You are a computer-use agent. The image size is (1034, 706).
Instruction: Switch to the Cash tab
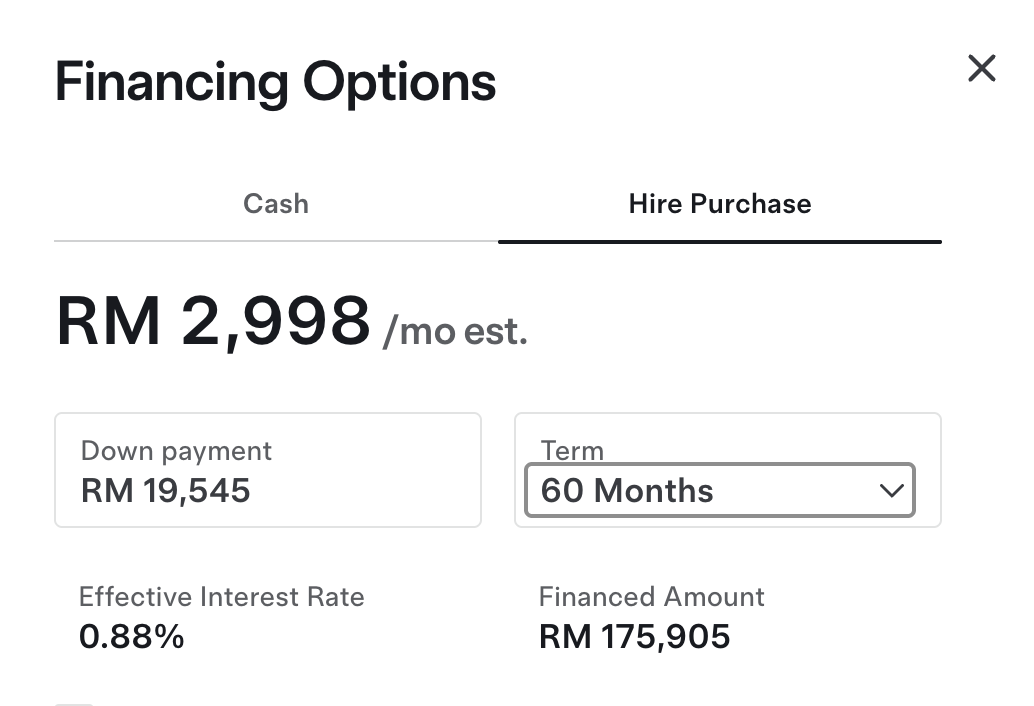[276, 204]
